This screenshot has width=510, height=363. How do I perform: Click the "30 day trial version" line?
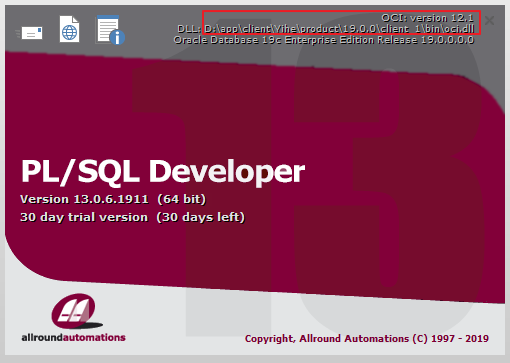[x=132, y=217]
